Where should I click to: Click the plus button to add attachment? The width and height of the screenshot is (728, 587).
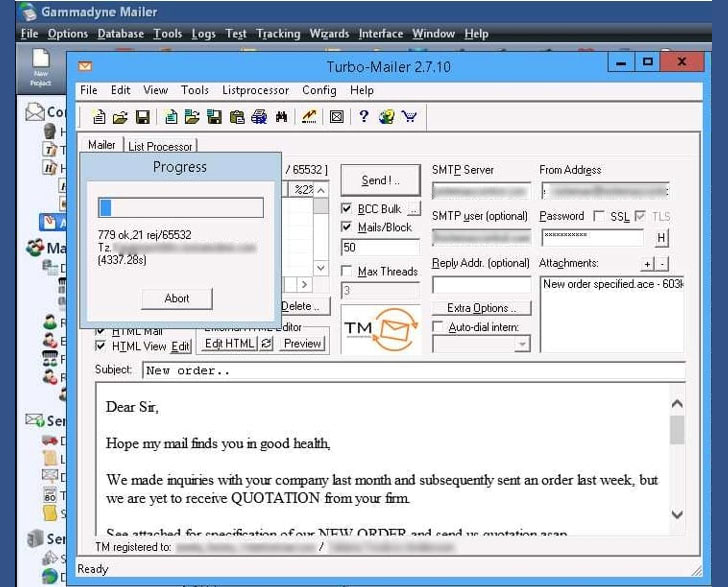[x=647, y=263]
